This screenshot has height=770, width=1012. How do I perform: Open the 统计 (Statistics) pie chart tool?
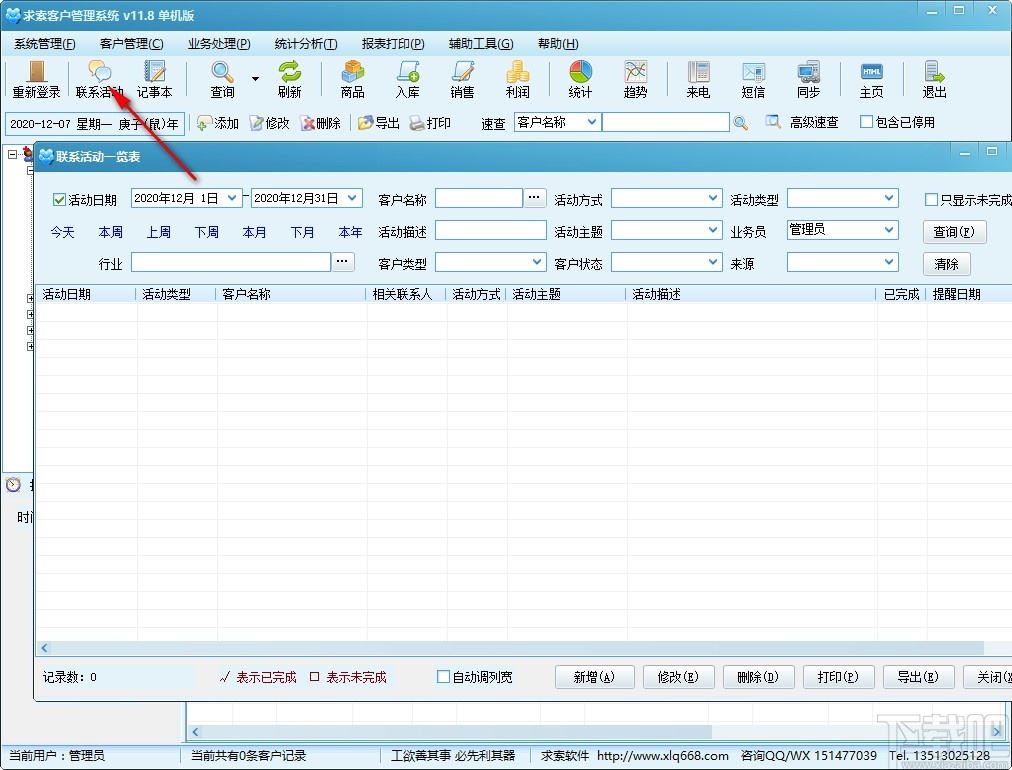(579, 80)
